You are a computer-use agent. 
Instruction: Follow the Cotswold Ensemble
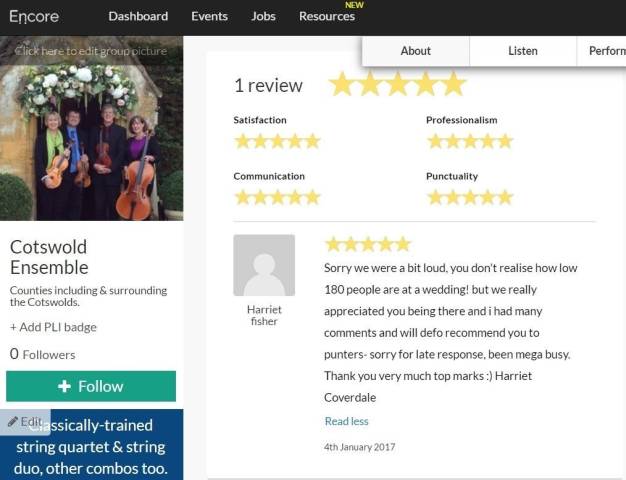point(91,386)
